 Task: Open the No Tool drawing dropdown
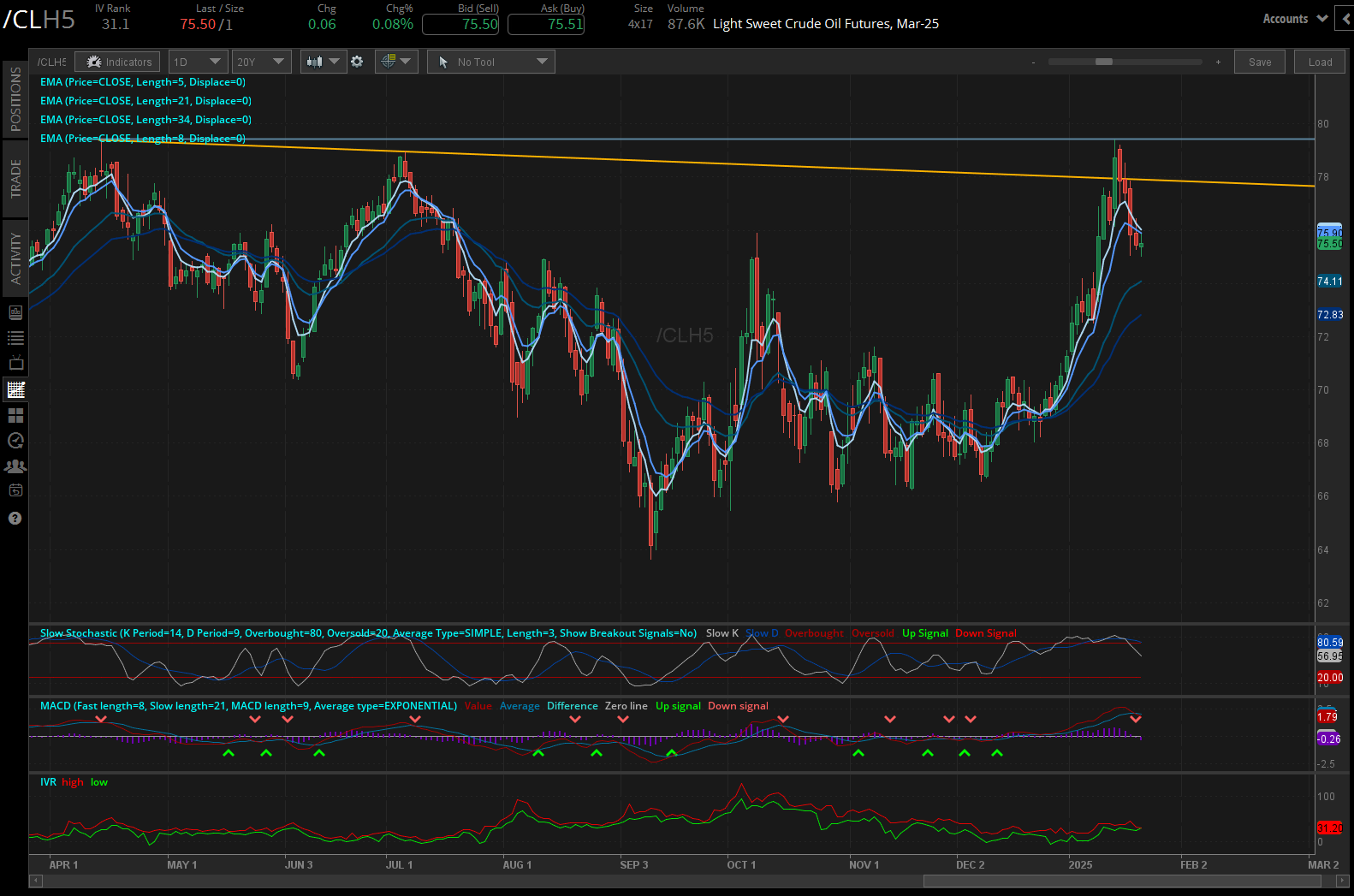coord(491,62)
